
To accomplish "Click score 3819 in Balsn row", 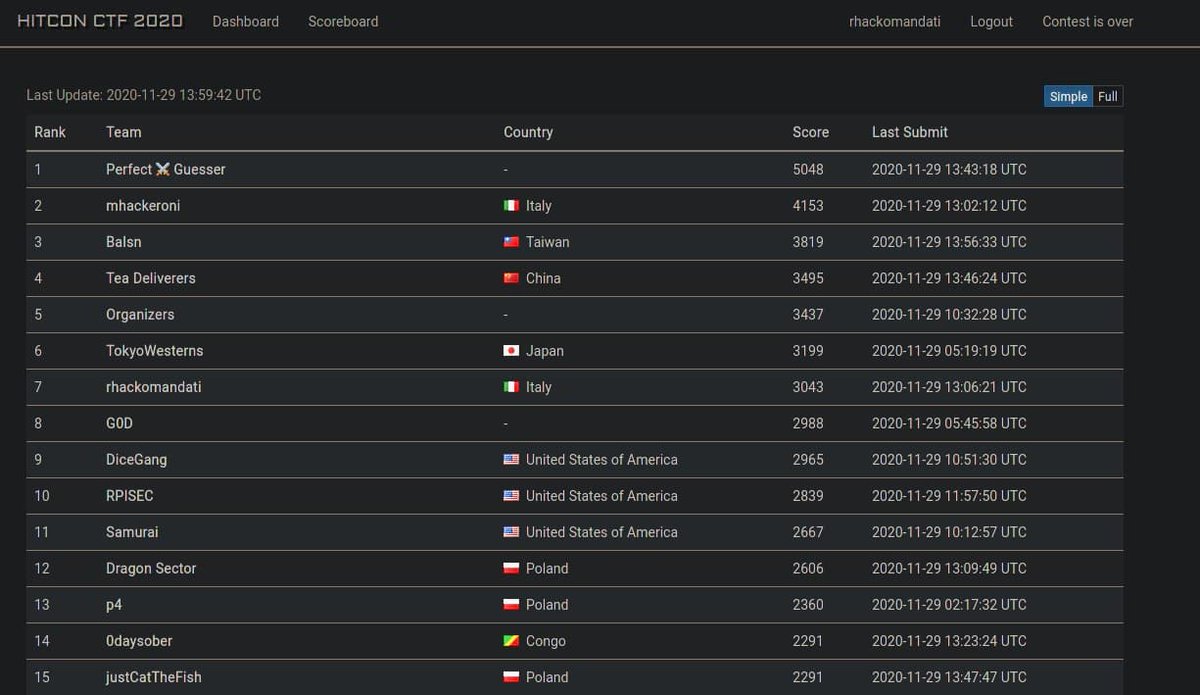I will point(808,242).
